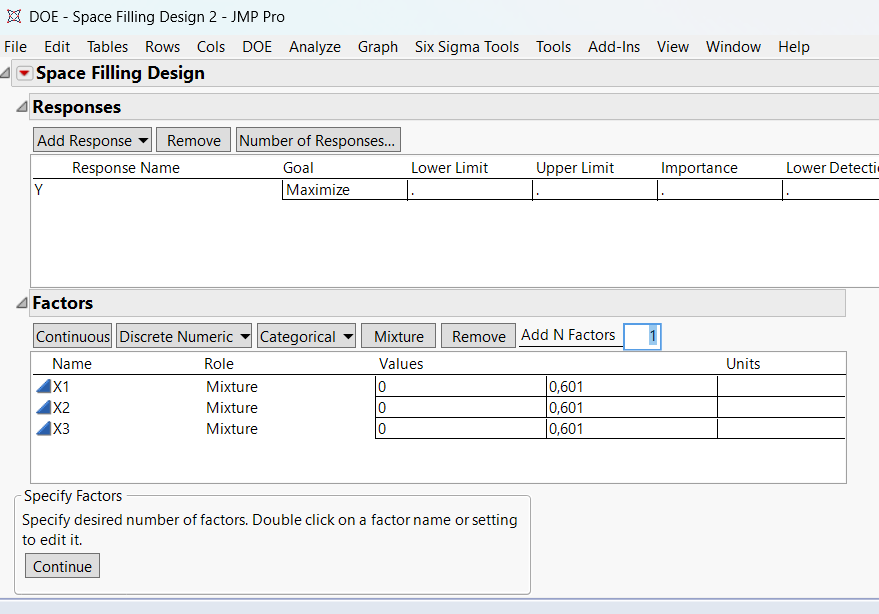
Task: Click Remove button in Factors section
Action: tap(478, 337)
